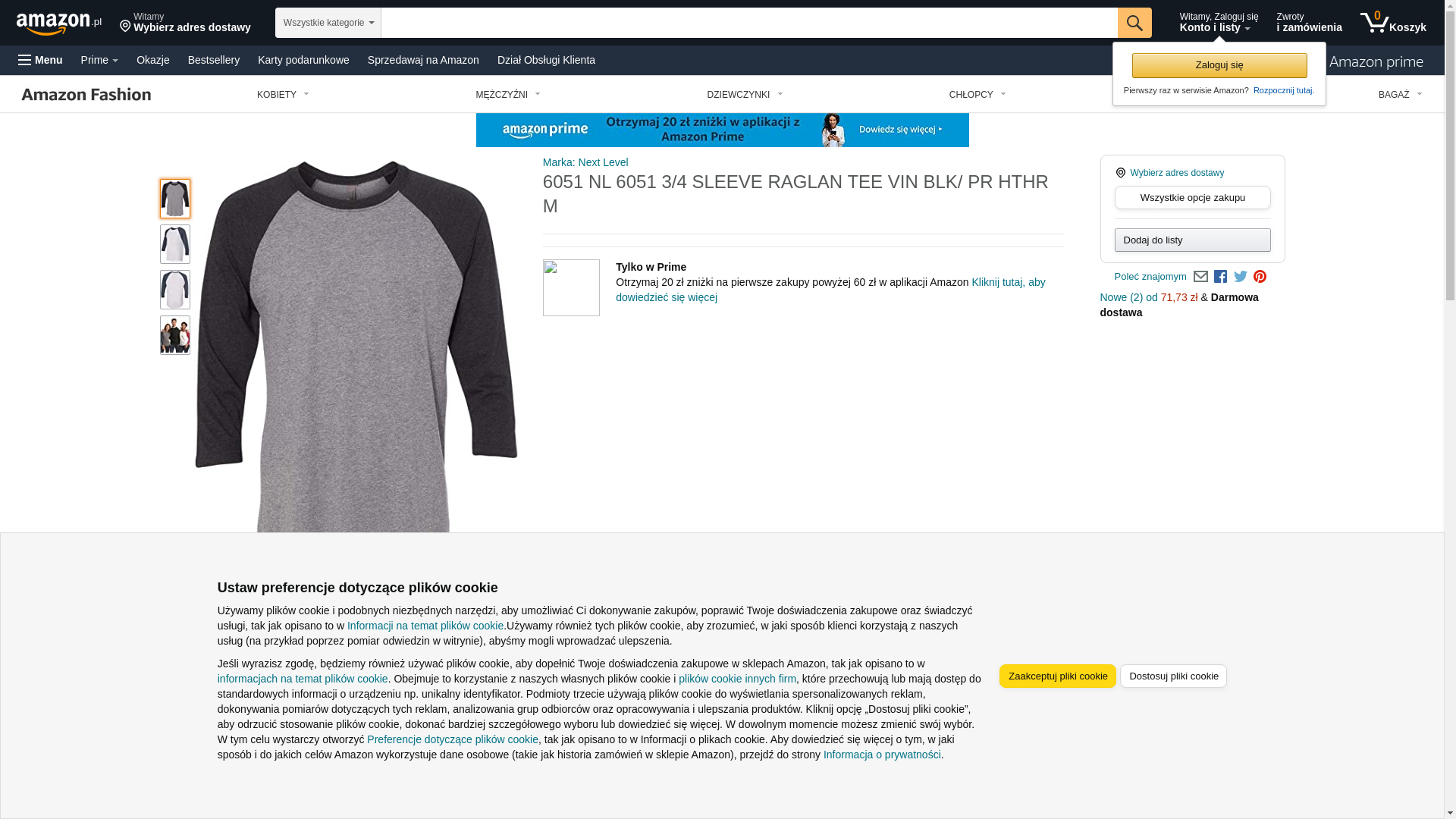The width and height of the screenshot is (1456, 819).
Task: Click the search magnifier button
Action: point(1134,23)
